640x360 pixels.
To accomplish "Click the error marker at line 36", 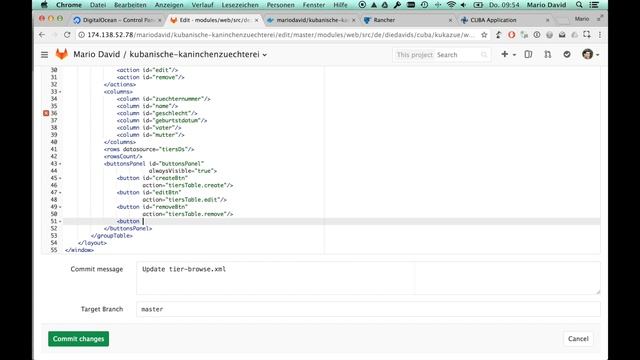I will point(46,113).
